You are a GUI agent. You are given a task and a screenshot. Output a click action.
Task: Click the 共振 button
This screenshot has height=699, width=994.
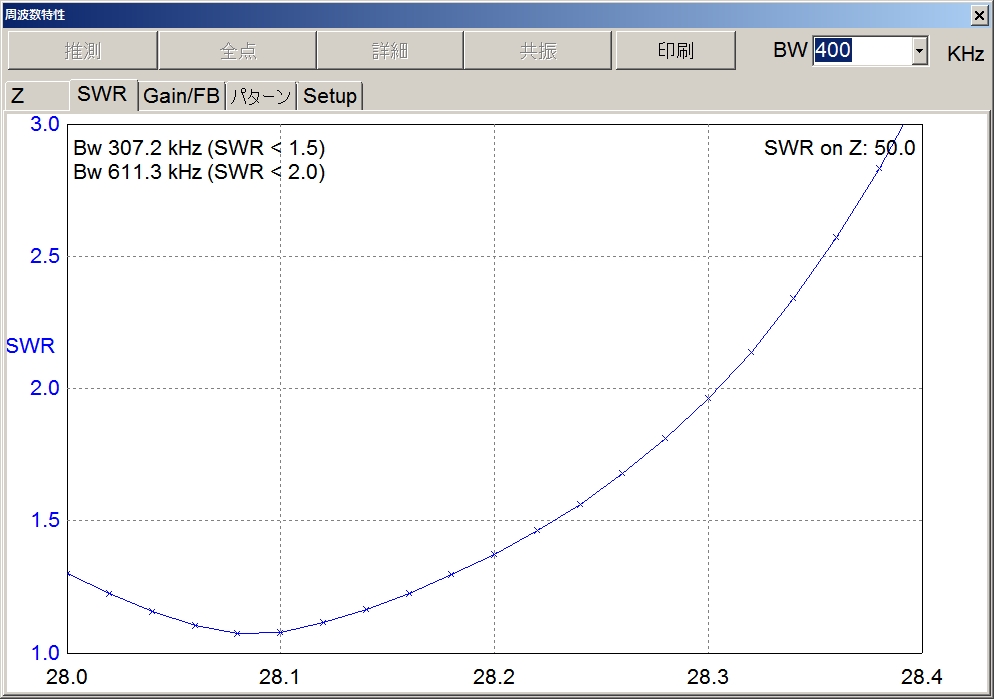tap(538, 50)
